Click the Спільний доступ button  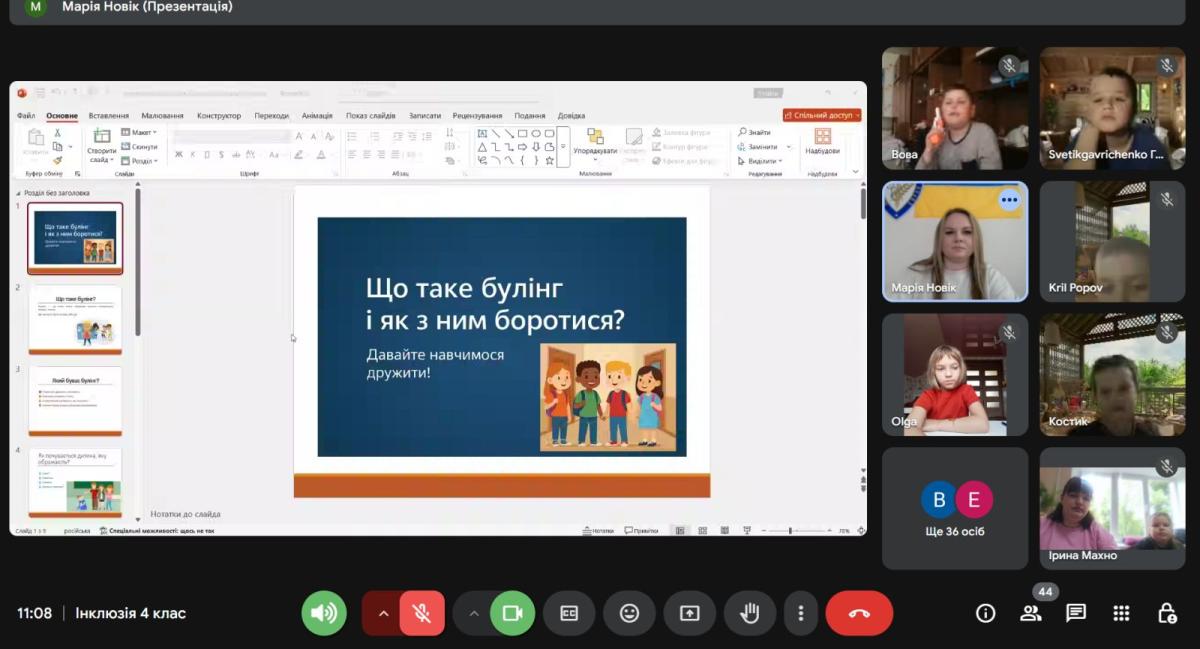pos(821,115)
